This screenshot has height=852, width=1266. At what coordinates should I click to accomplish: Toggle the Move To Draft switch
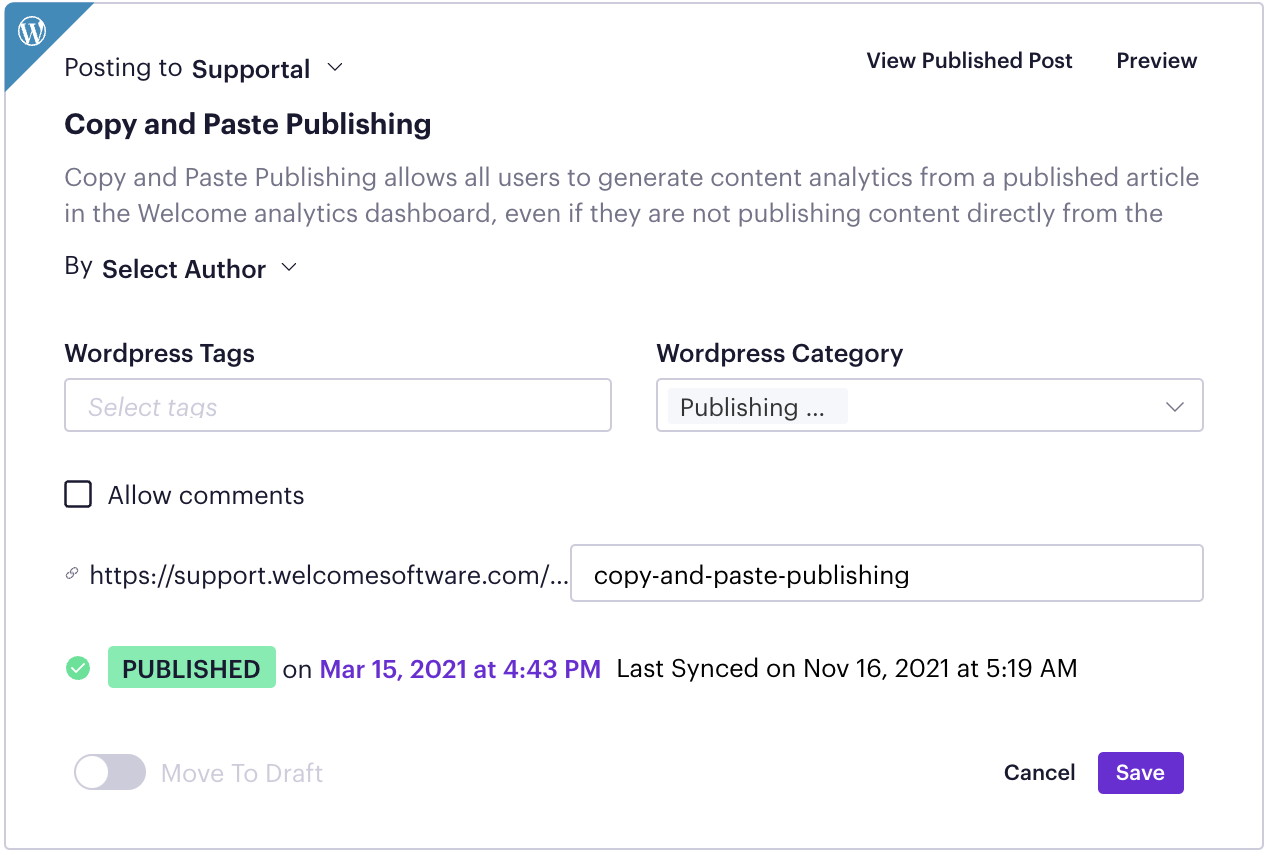(110, 773)
